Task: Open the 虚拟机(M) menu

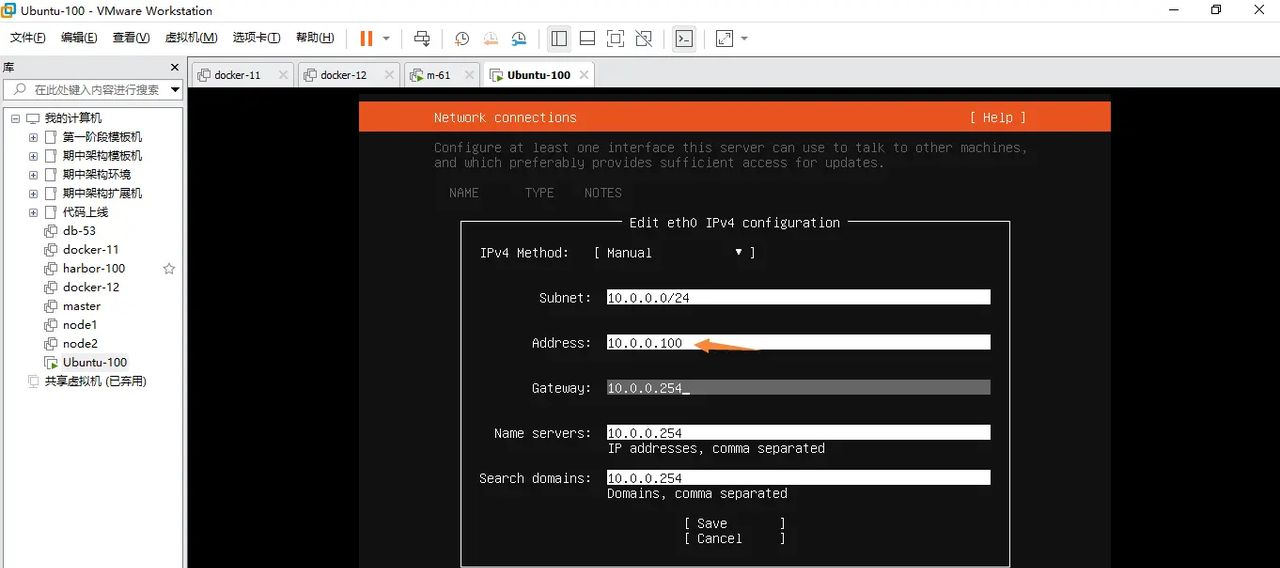Action: click(x=191, y=38)
